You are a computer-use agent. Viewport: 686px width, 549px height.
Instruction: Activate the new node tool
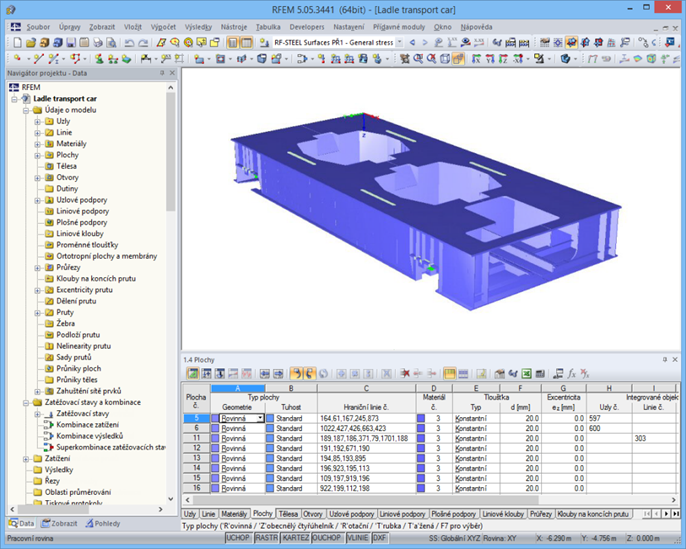click(x=17, y=58)
